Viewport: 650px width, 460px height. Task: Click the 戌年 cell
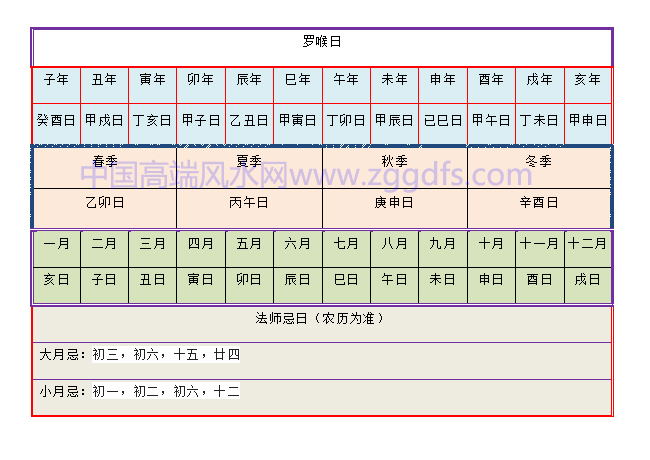point(540,85)
